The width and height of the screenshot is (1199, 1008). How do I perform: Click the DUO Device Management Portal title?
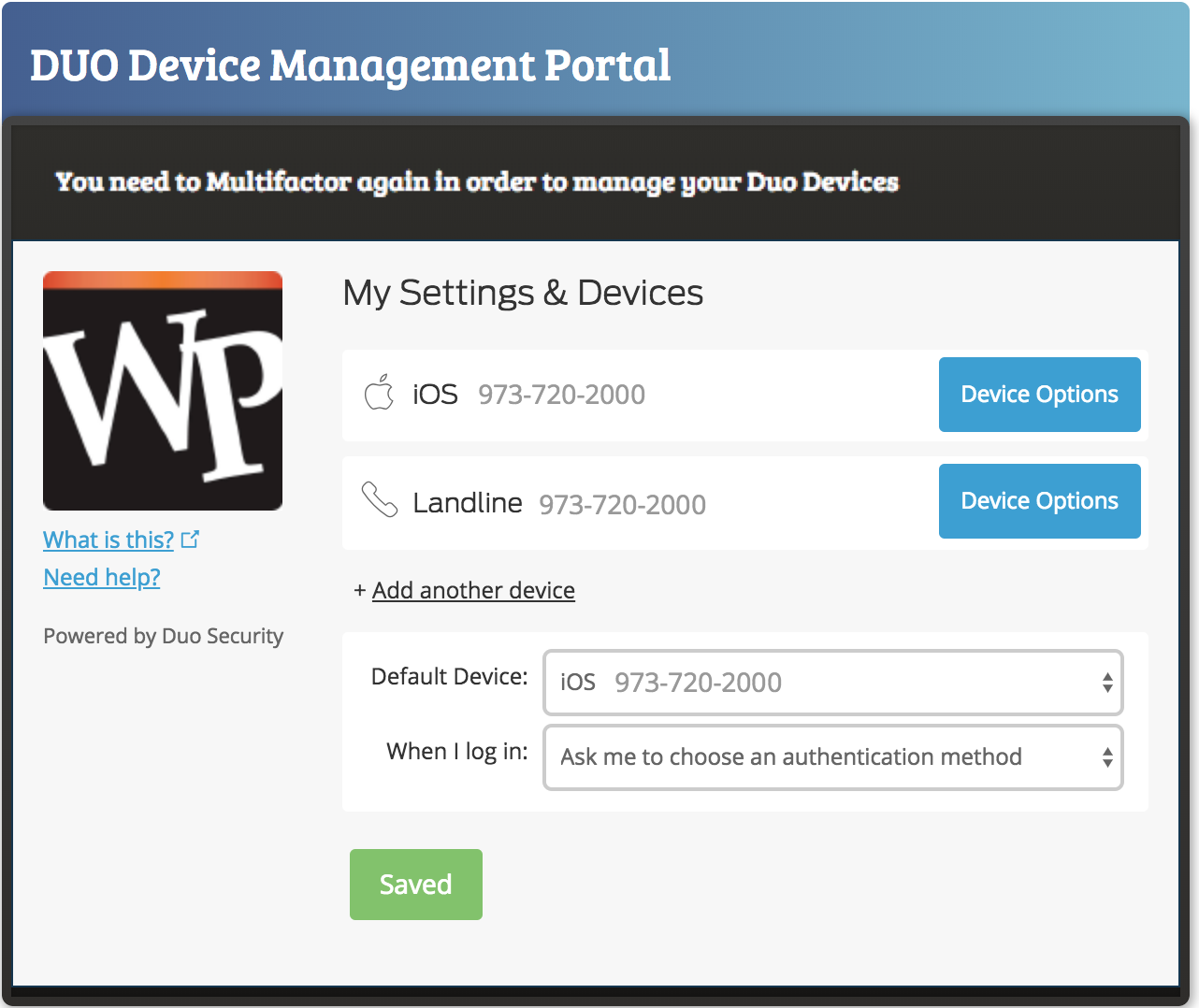pyautogui.click(x=351, y=65)
